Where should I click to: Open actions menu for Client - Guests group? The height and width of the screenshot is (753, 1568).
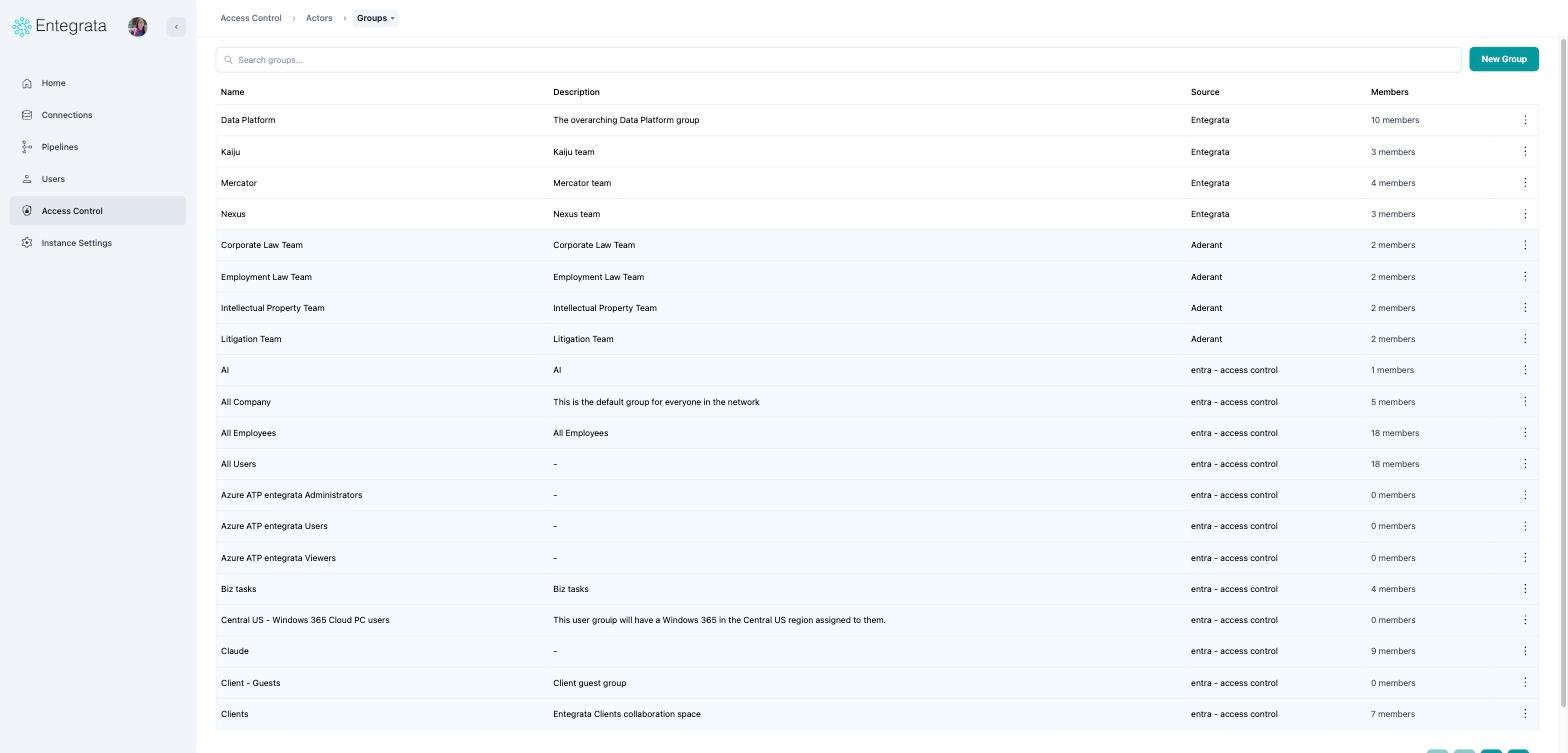1524,683
